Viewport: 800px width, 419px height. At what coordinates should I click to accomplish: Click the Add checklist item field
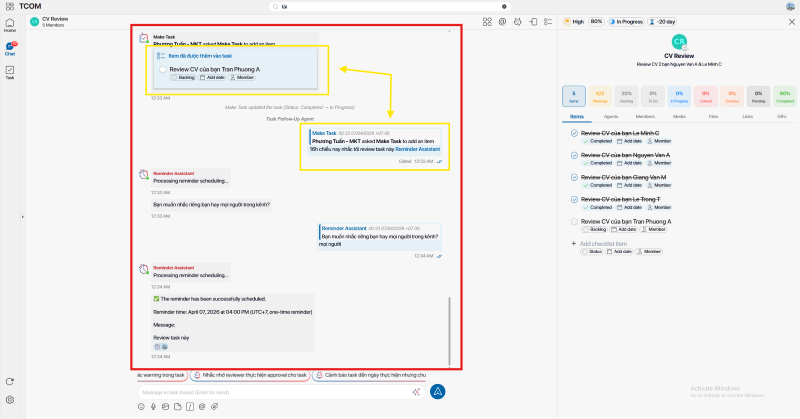(604, 244)
